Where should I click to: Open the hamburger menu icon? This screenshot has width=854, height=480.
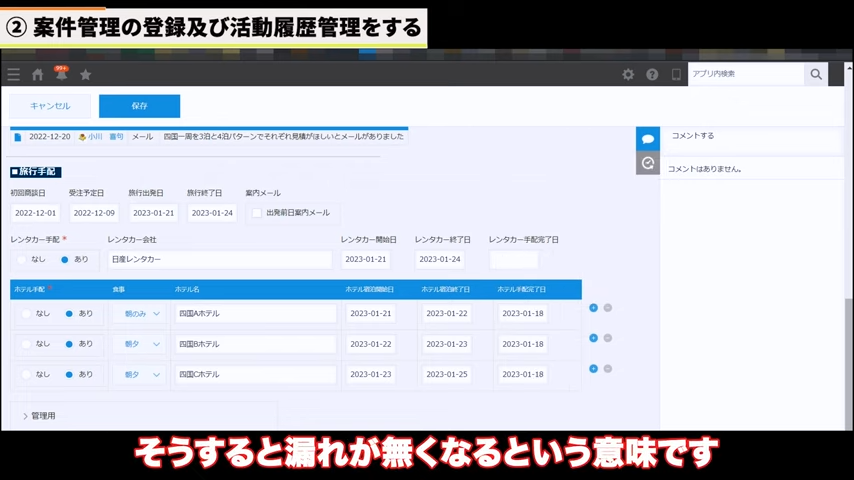14,75
